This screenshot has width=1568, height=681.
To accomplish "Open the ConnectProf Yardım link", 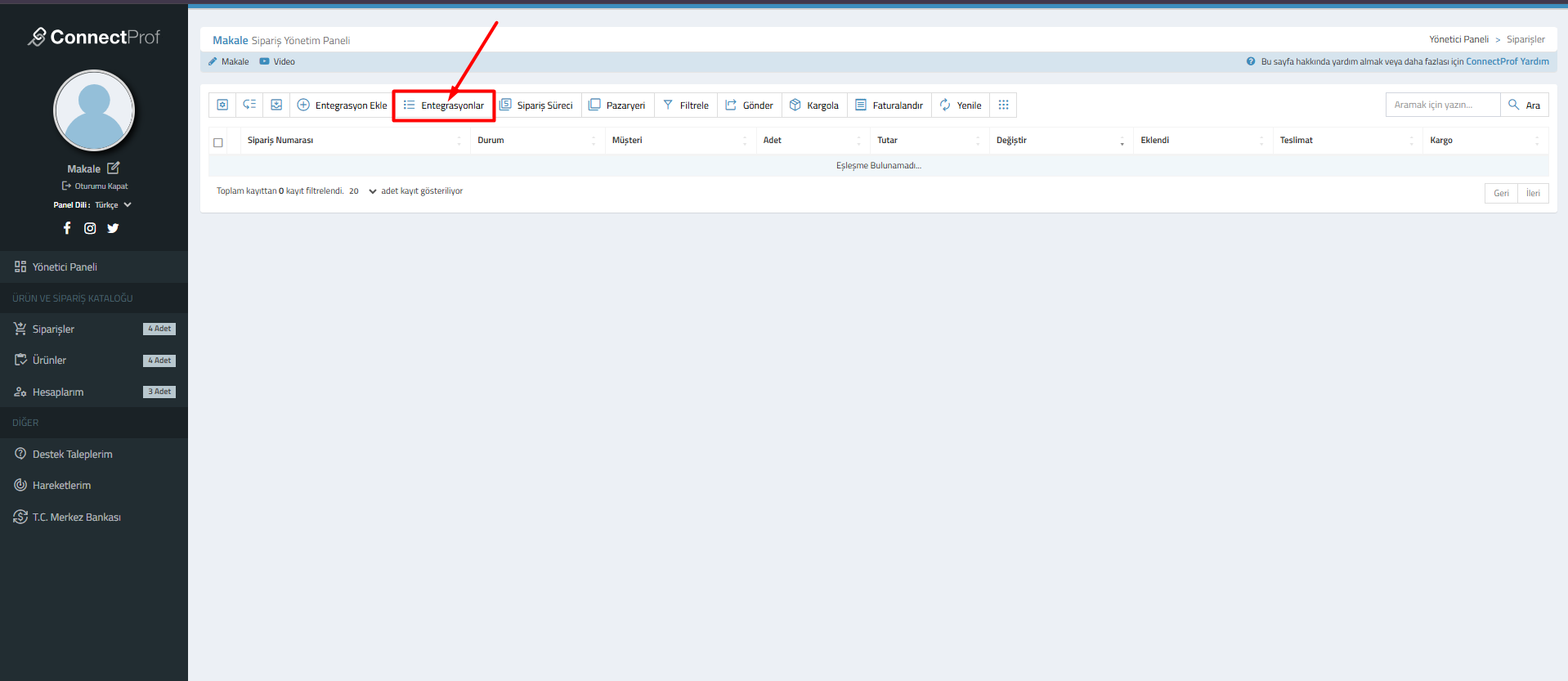I will coord(1507,61).
